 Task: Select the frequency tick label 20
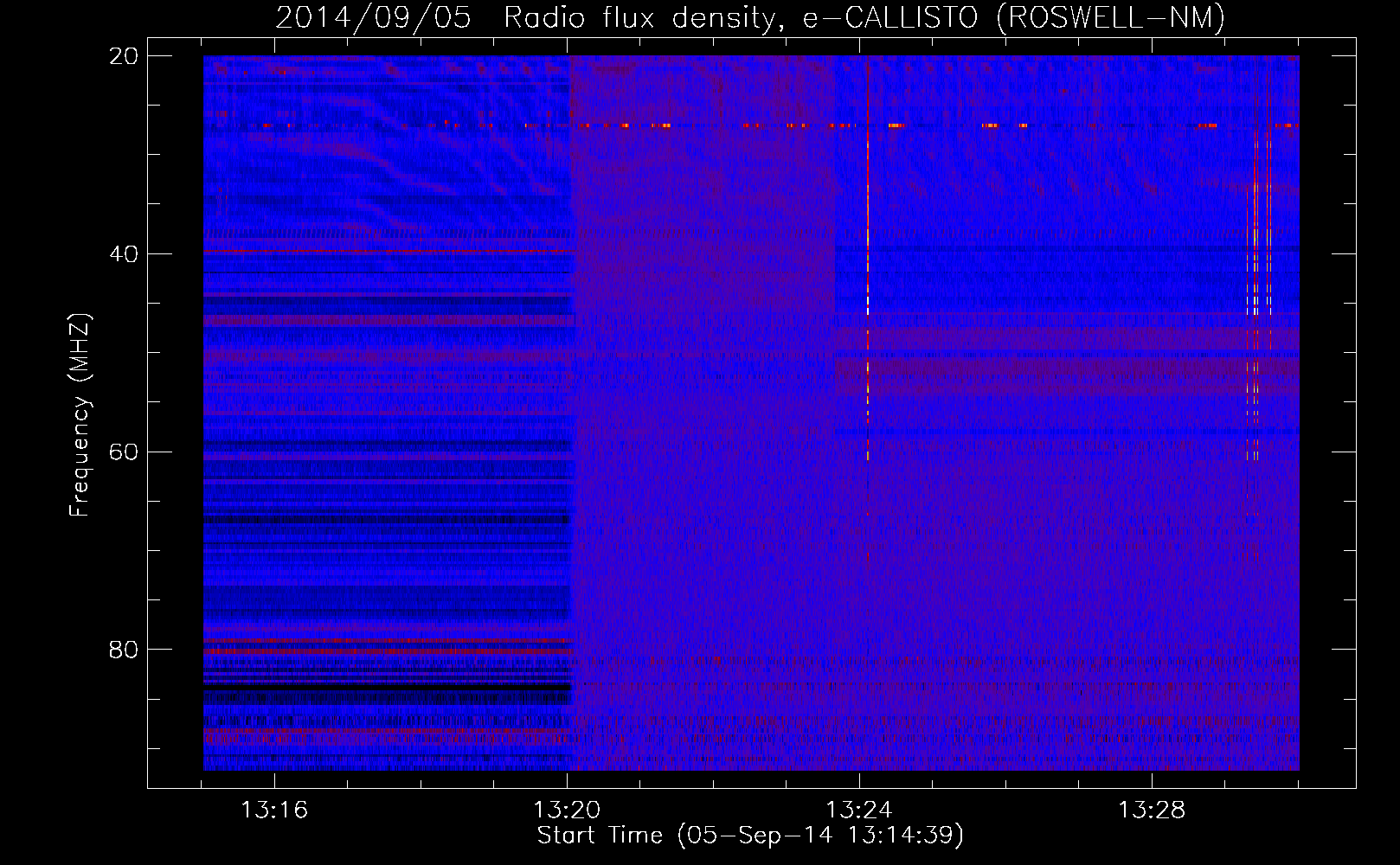(x=124, y=56)
